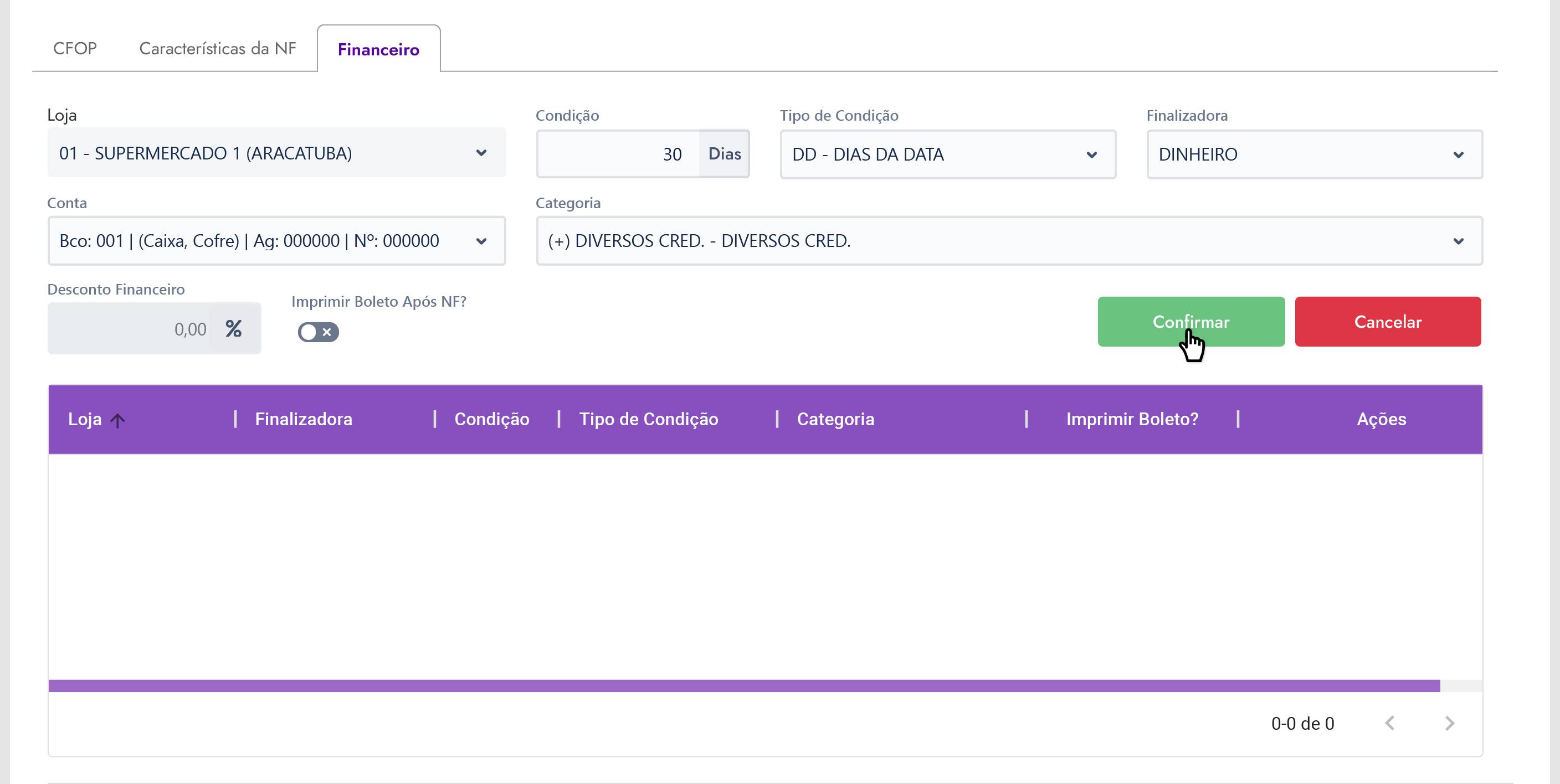Click the Finalizadora column header
This screenshot has height=784, width=1560.
point(304,419)
